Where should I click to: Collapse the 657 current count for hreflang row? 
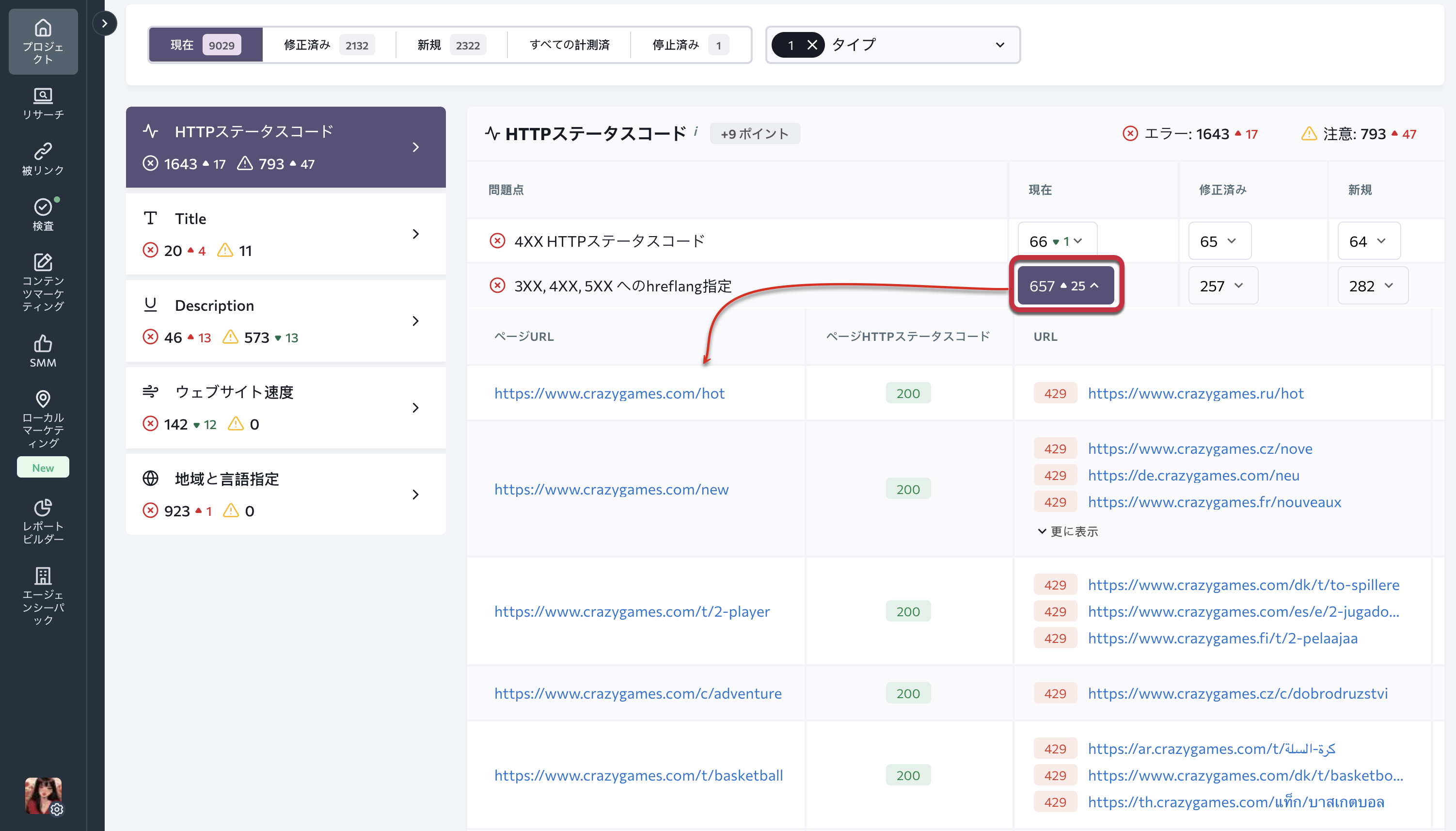pos(1066,286)
